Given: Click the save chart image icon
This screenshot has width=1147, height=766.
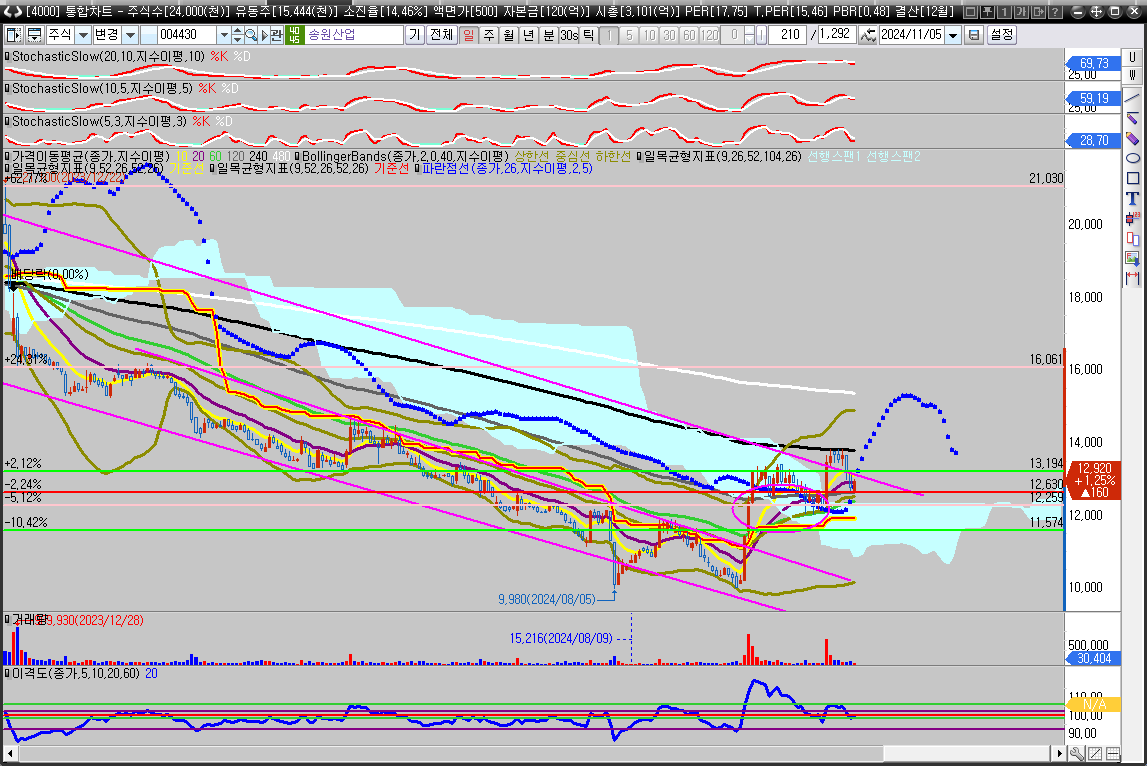Looking at the screenshot, I should point(1132,258).
